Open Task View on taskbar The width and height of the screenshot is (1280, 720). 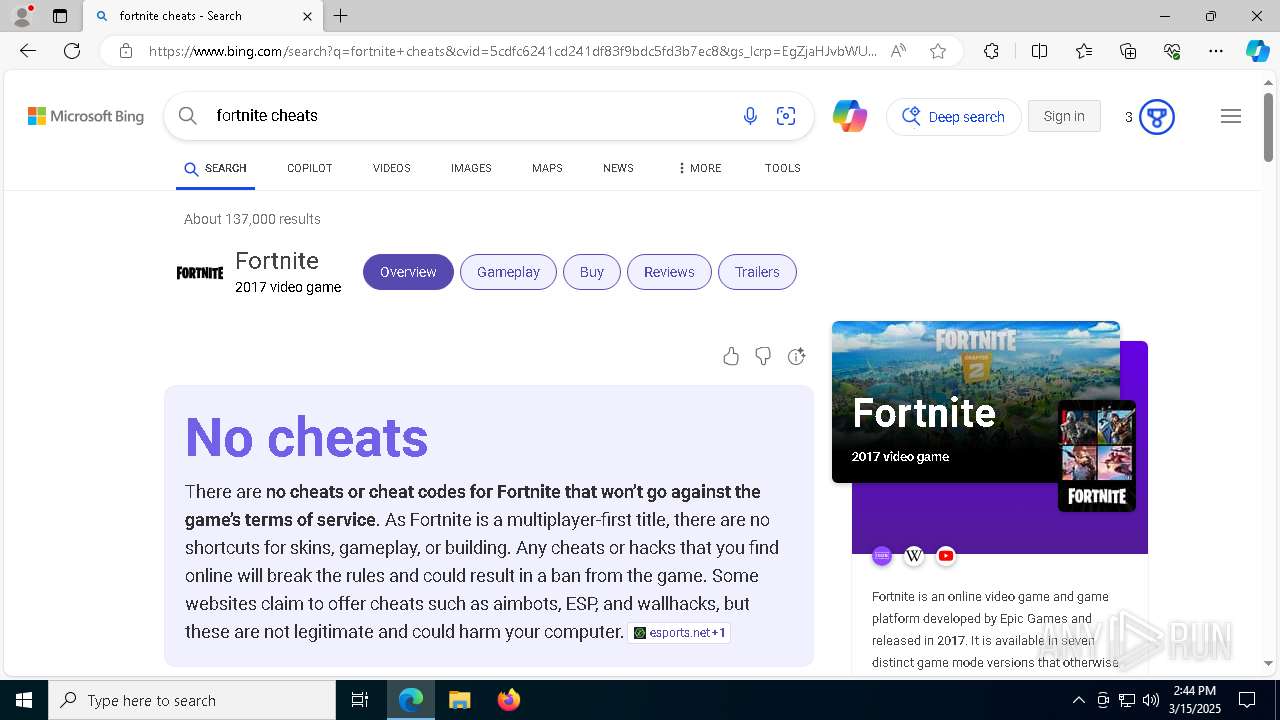(x=360, y=700)
